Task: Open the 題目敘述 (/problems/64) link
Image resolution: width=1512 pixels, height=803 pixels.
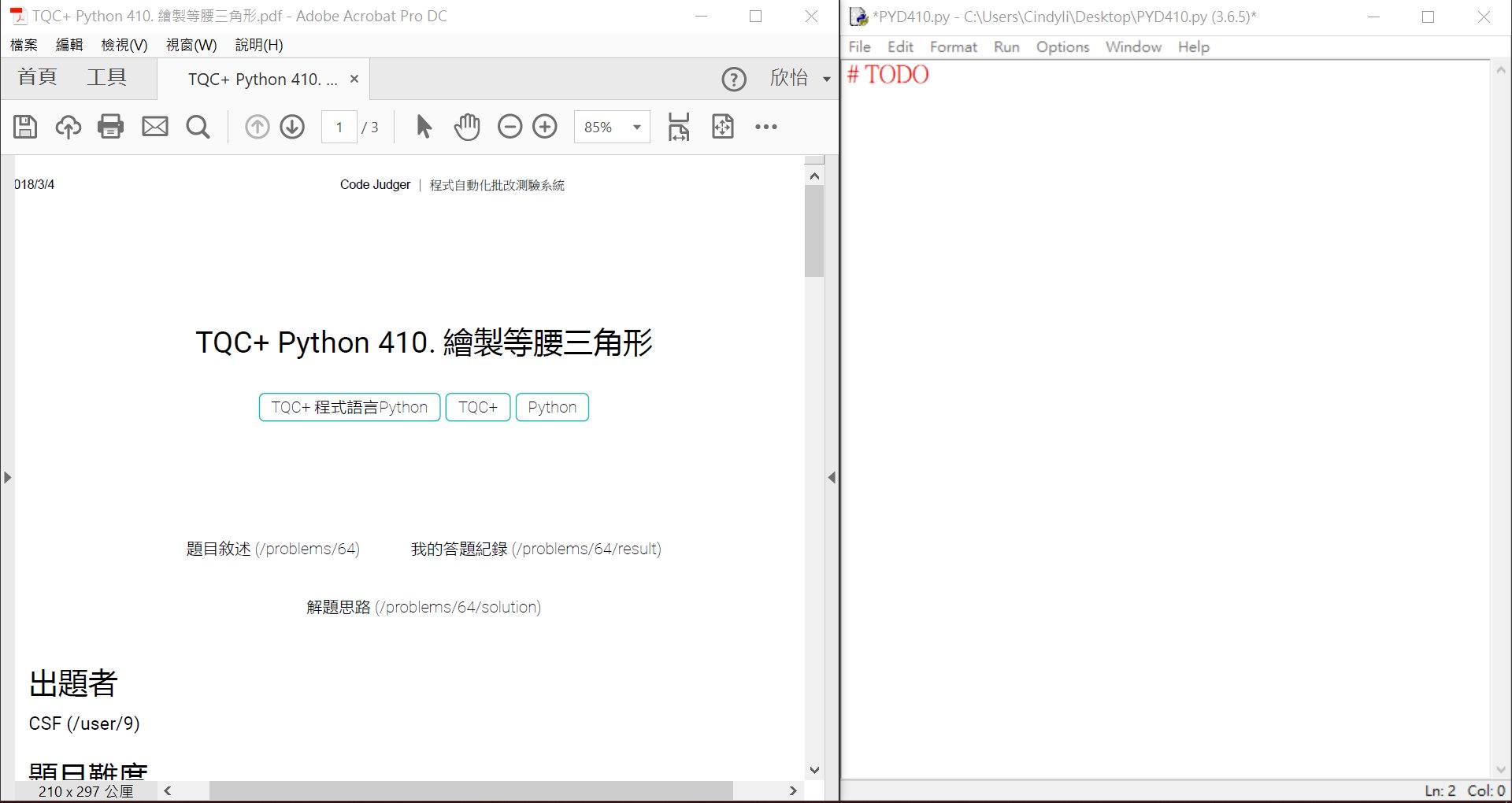Action: (272, 549)
